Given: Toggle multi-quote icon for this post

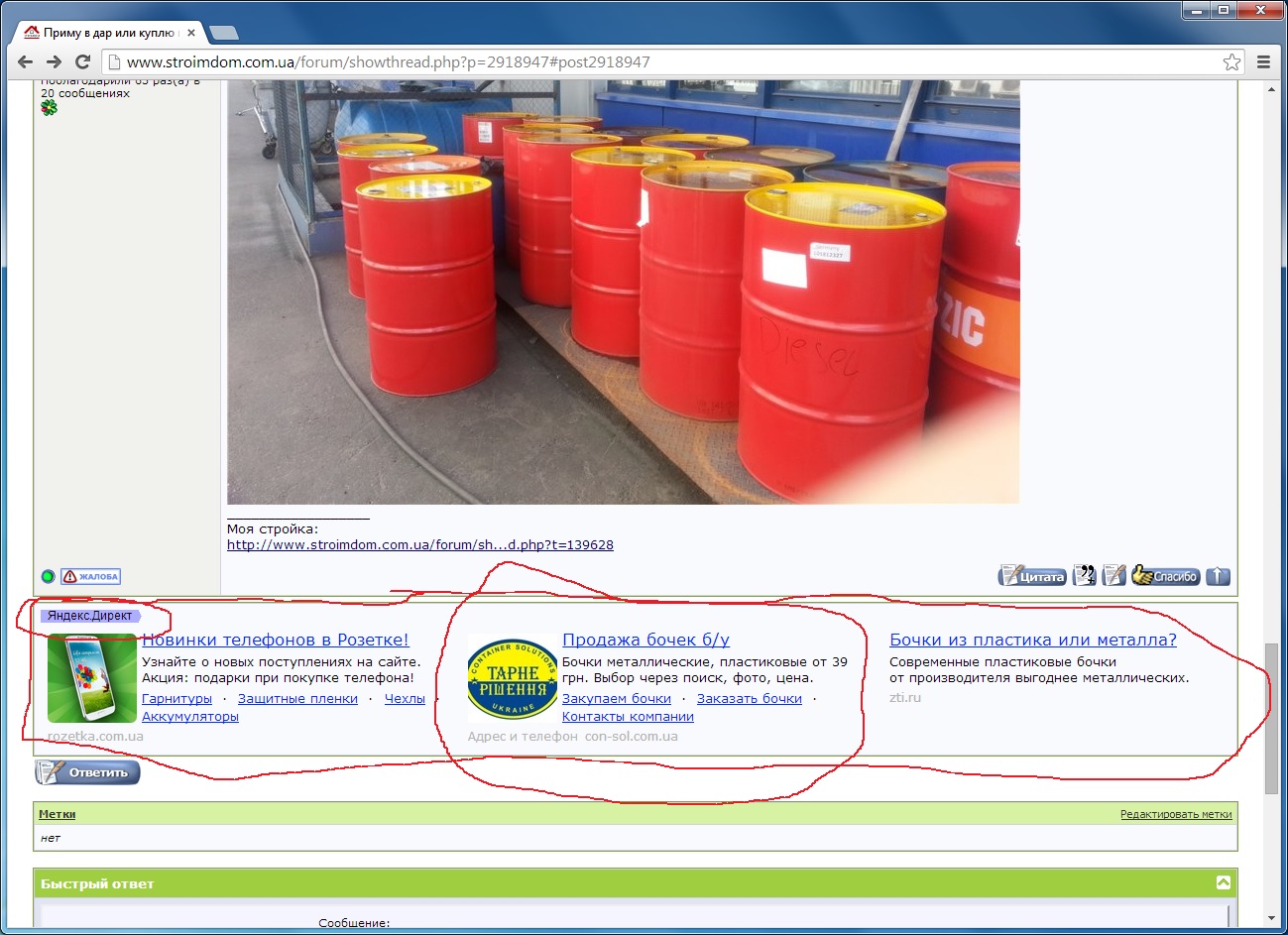Looking at the screenshot, I should tap(1085, 575).
